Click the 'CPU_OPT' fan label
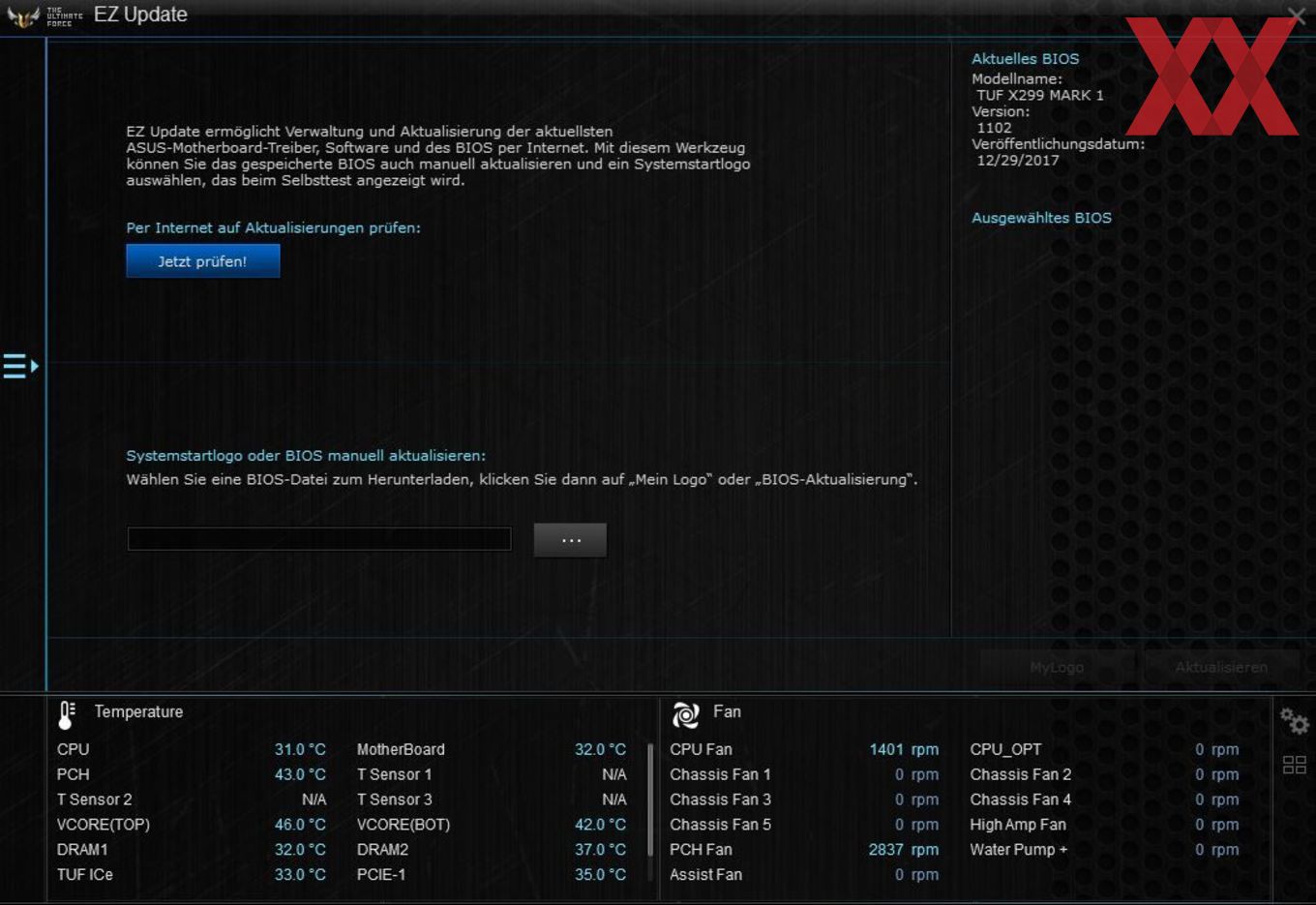This screenshot has width=1316, height=905. point(1005,749)
